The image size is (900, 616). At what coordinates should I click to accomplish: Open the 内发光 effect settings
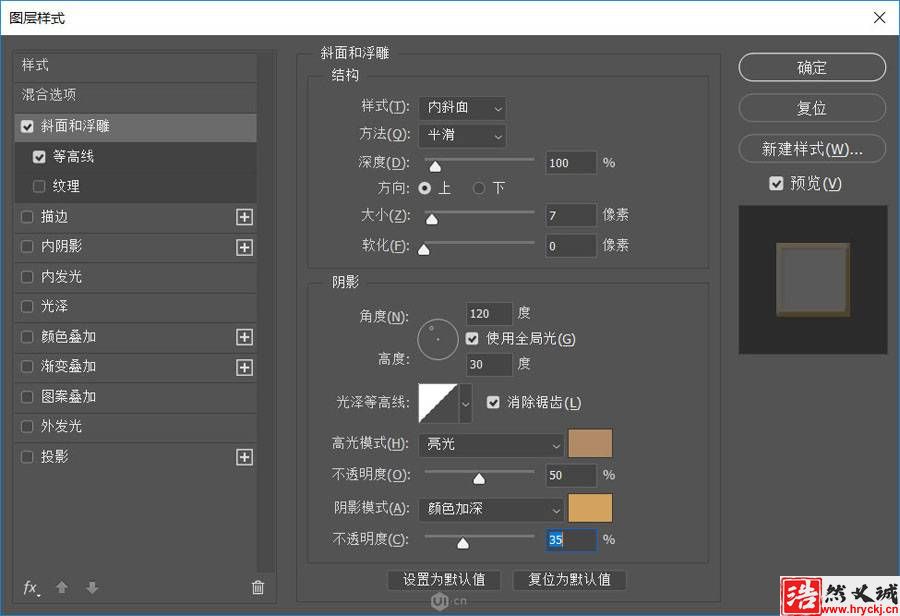pyautogui.click(x=61, y=277)
